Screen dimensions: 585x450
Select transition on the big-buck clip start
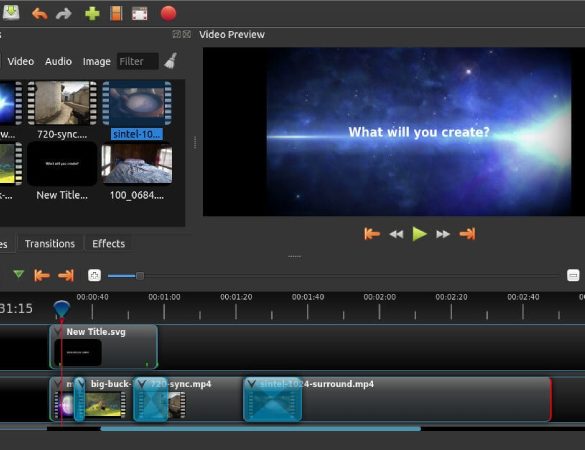coord(79,399)
